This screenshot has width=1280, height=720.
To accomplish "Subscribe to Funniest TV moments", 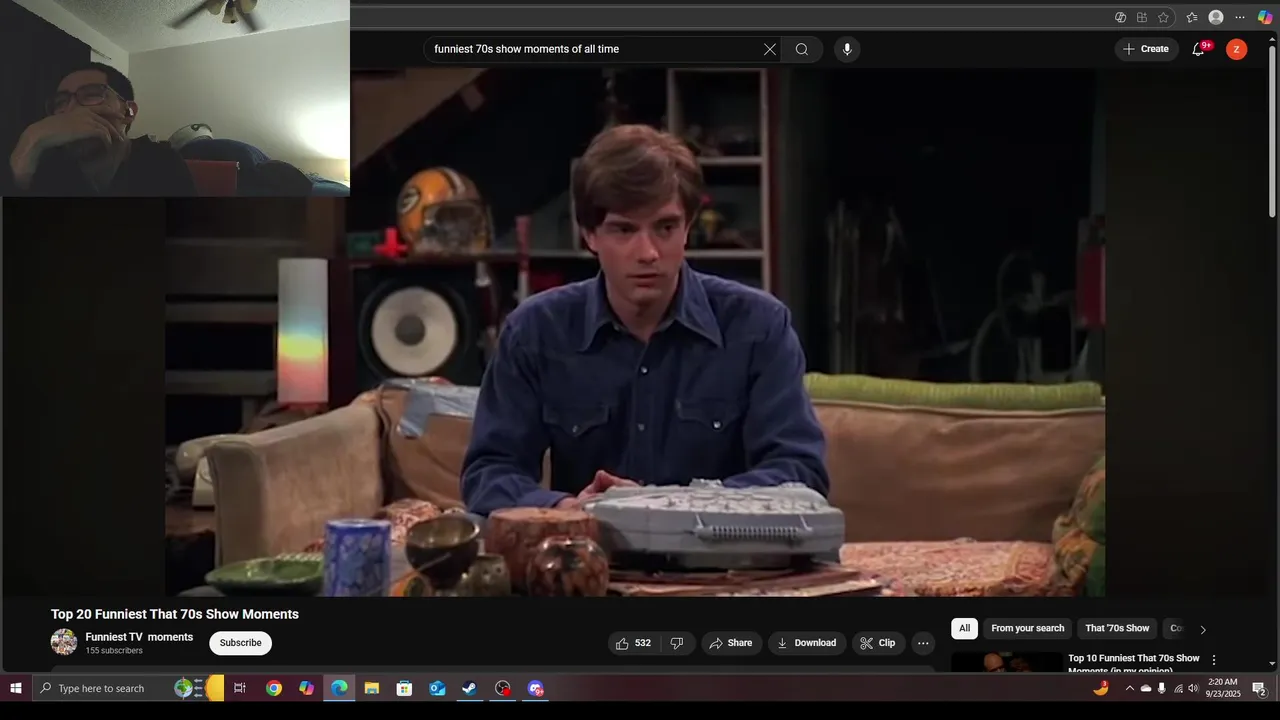I will coord(240,643).
